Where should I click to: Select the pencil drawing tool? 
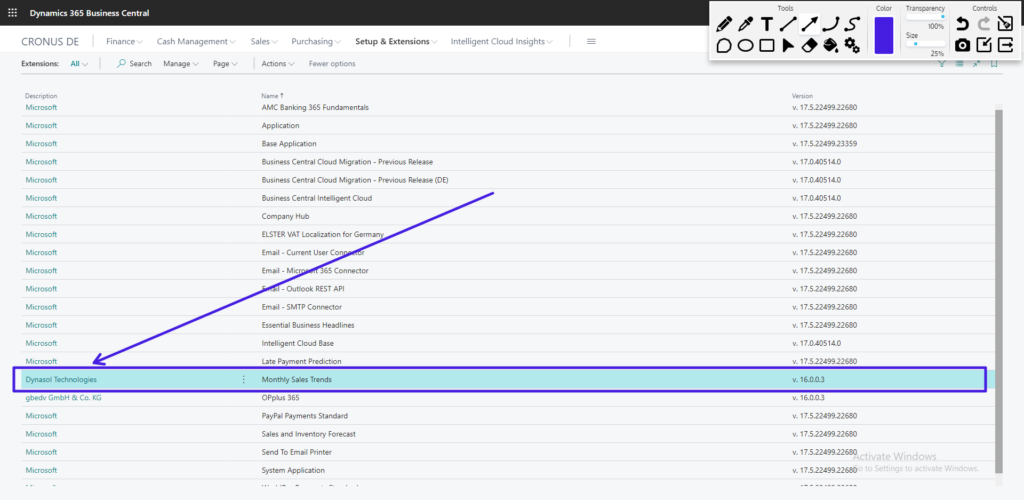pos(724,24)
